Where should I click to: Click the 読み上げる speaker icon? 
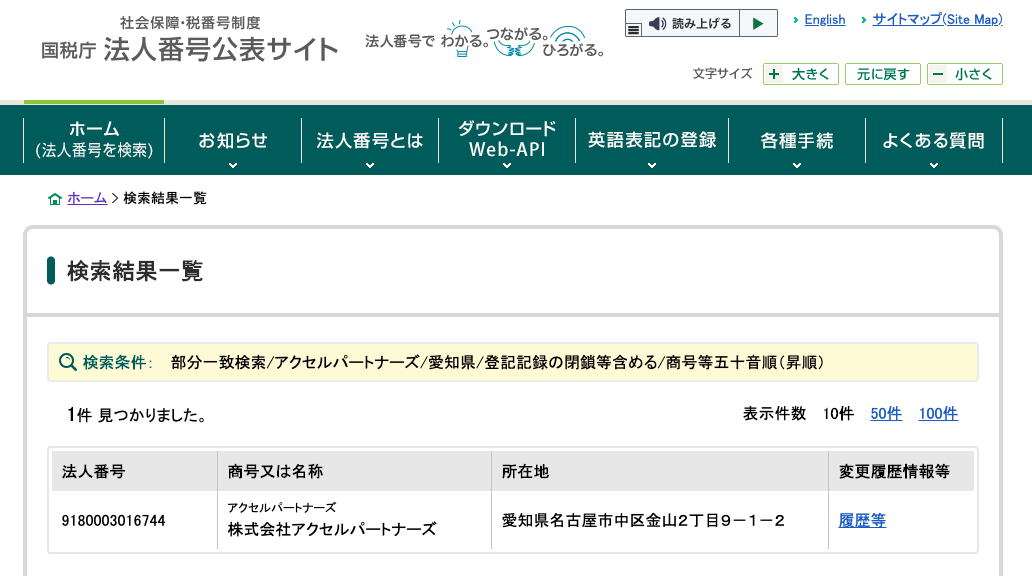[657, 23]
